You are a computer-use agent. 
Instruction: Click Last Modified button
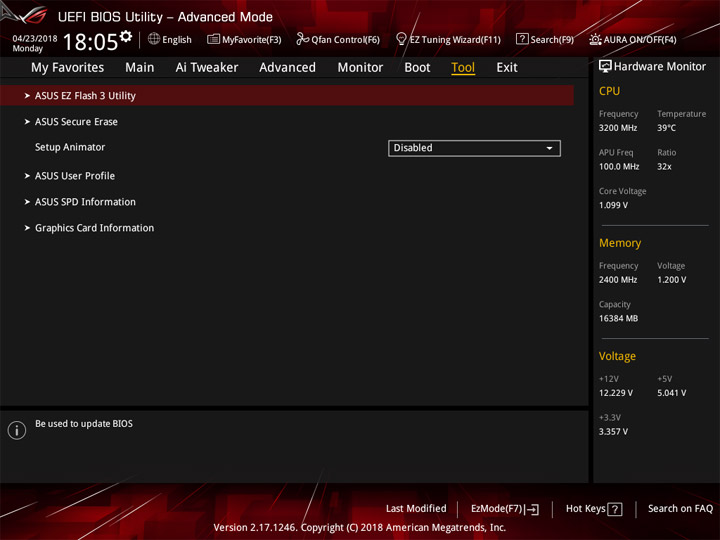[416, 509]
